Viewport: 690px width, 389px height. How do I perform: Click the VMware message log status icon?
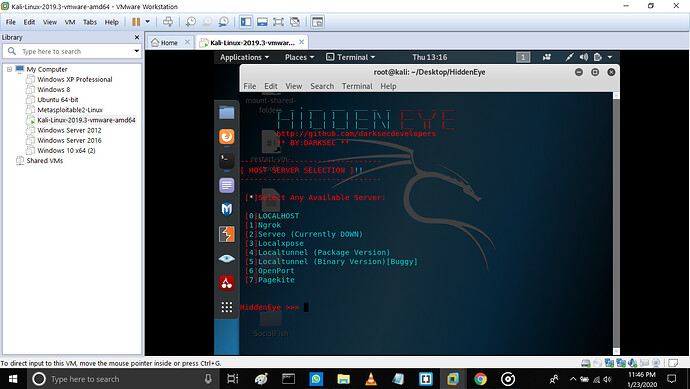coord(673,363)
